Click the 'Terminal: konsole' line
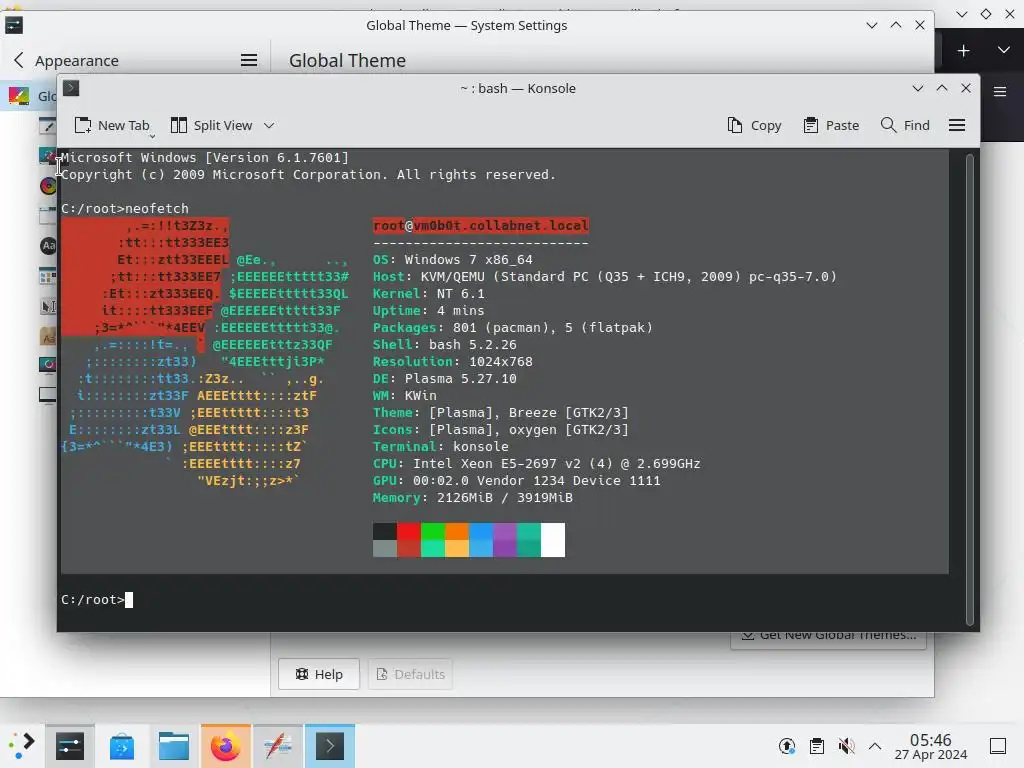 point(441,447)
